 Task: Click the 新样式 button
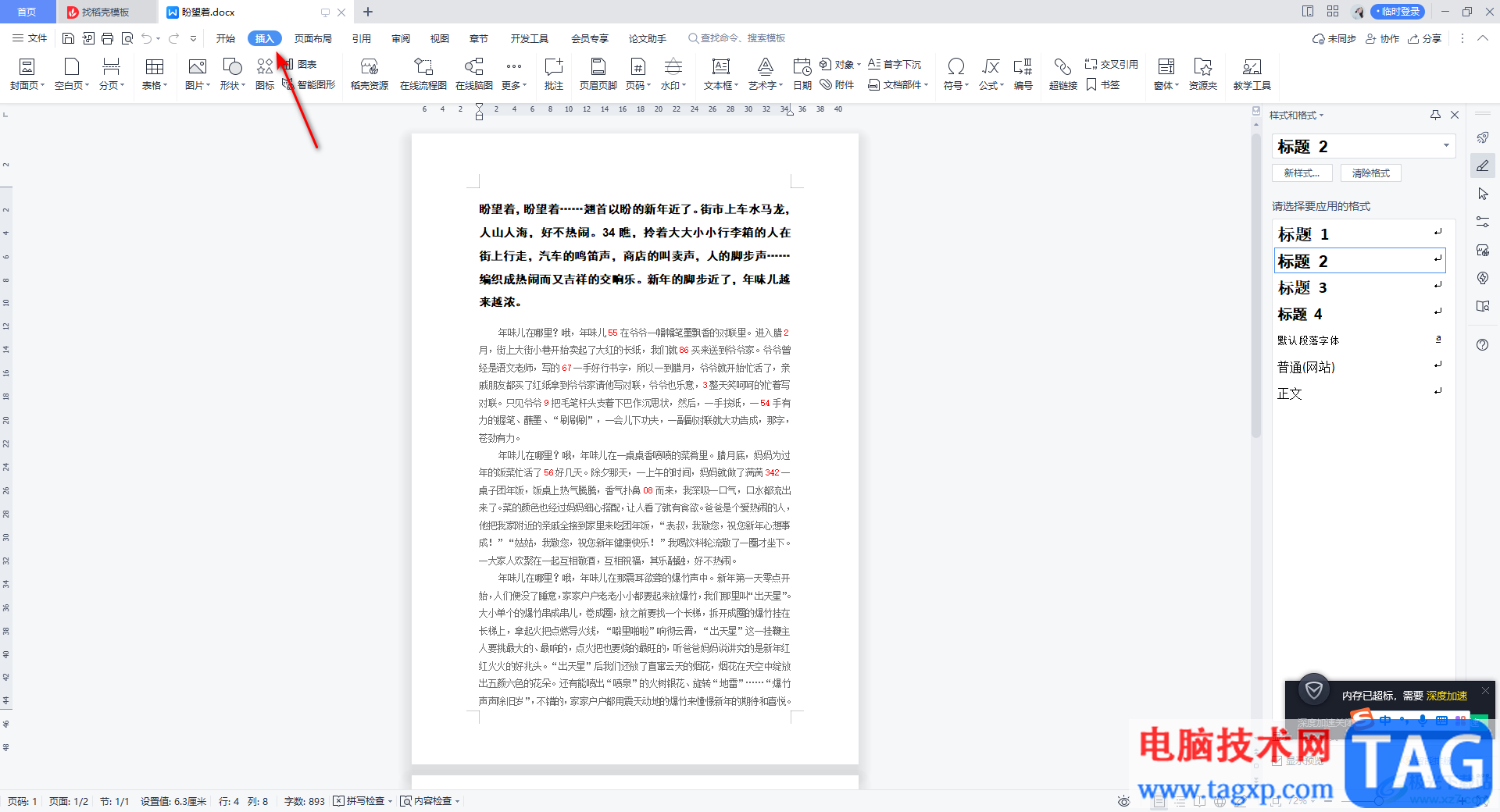1302,173
